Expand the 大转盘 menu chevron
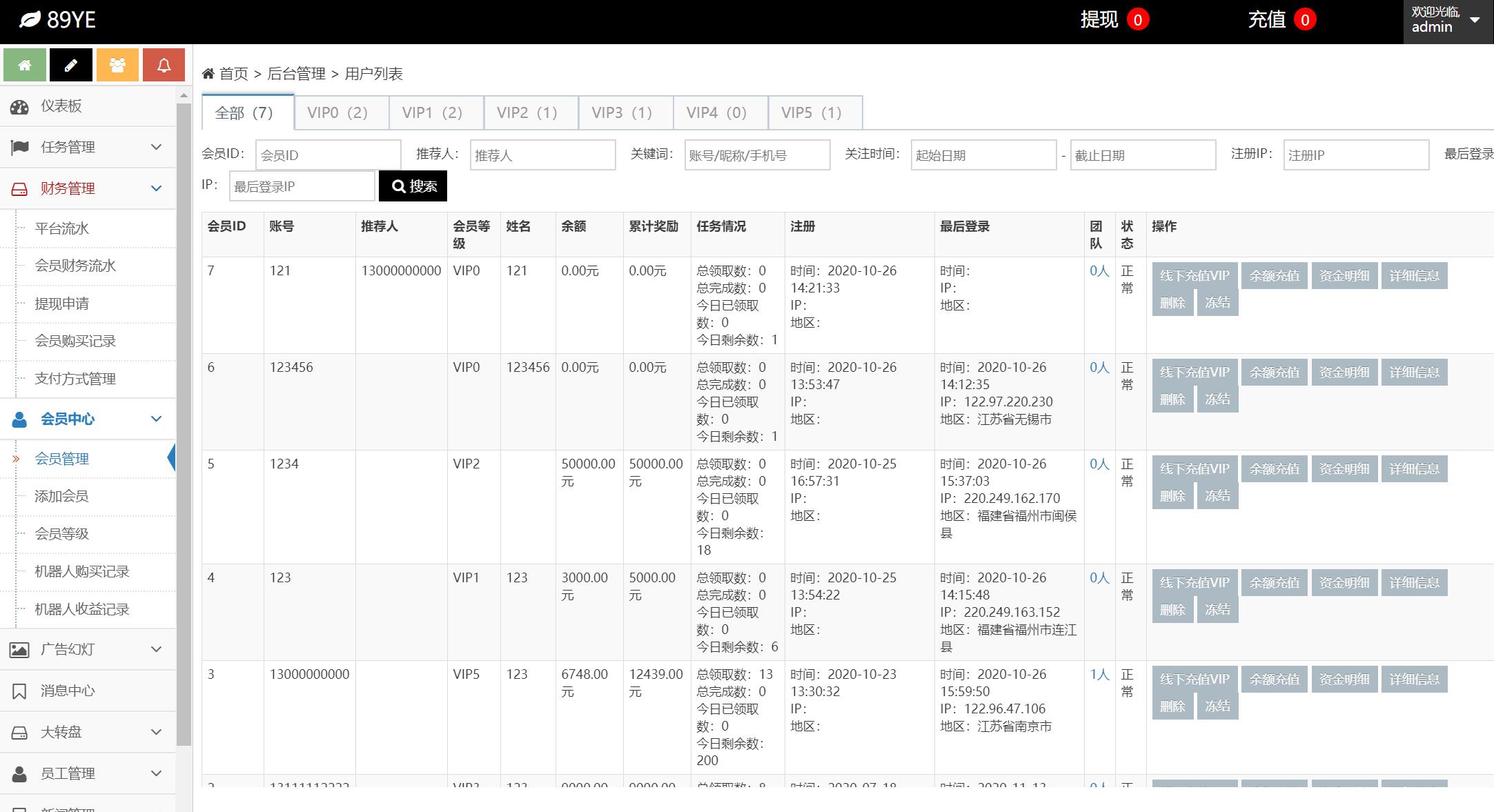Screen dimensions: 1494x812 (x=157, y=732)
